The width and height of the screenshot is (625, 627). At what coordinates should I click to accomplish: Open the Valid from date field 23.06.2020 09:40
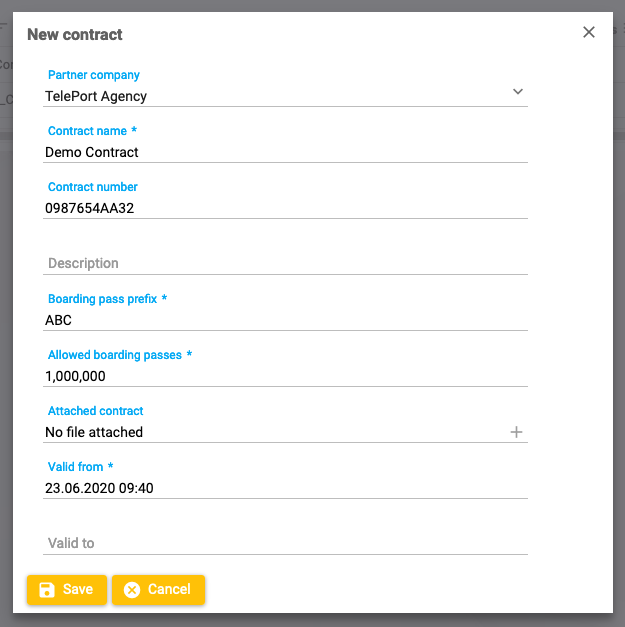(x=285, y=489)
